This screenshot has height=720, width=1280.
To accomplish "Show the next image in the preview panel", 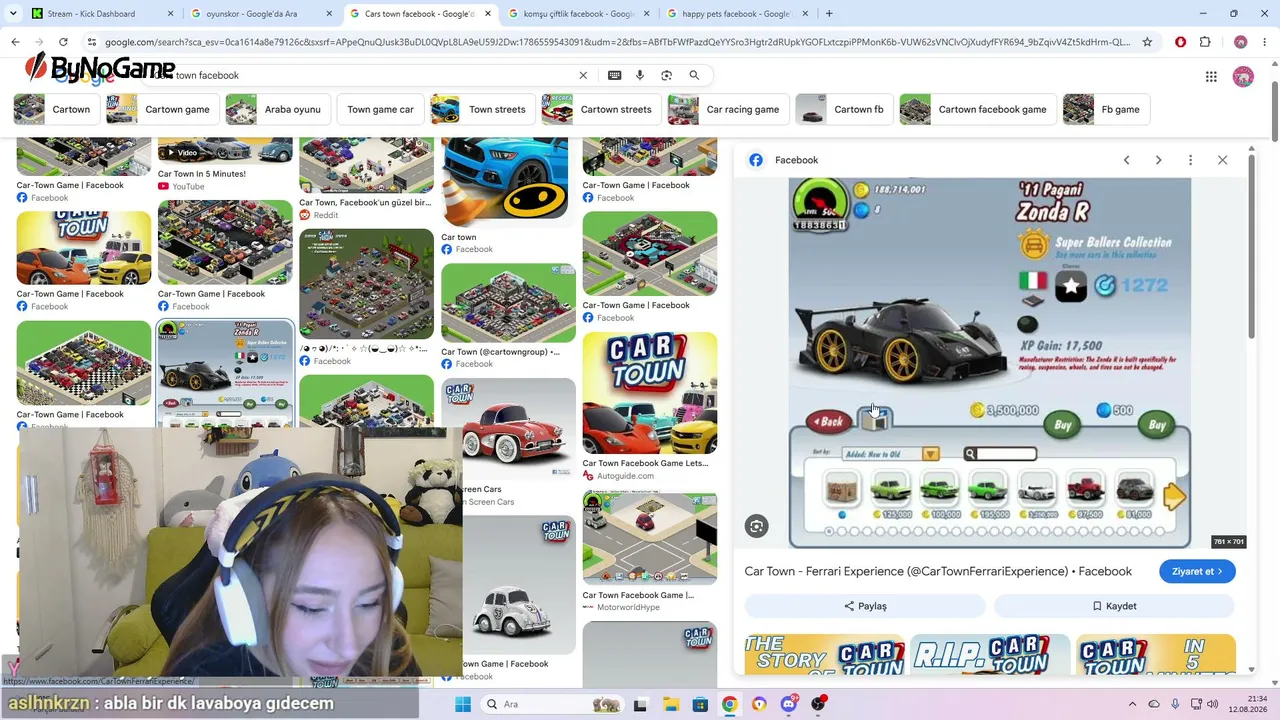I will [1158, 160].
